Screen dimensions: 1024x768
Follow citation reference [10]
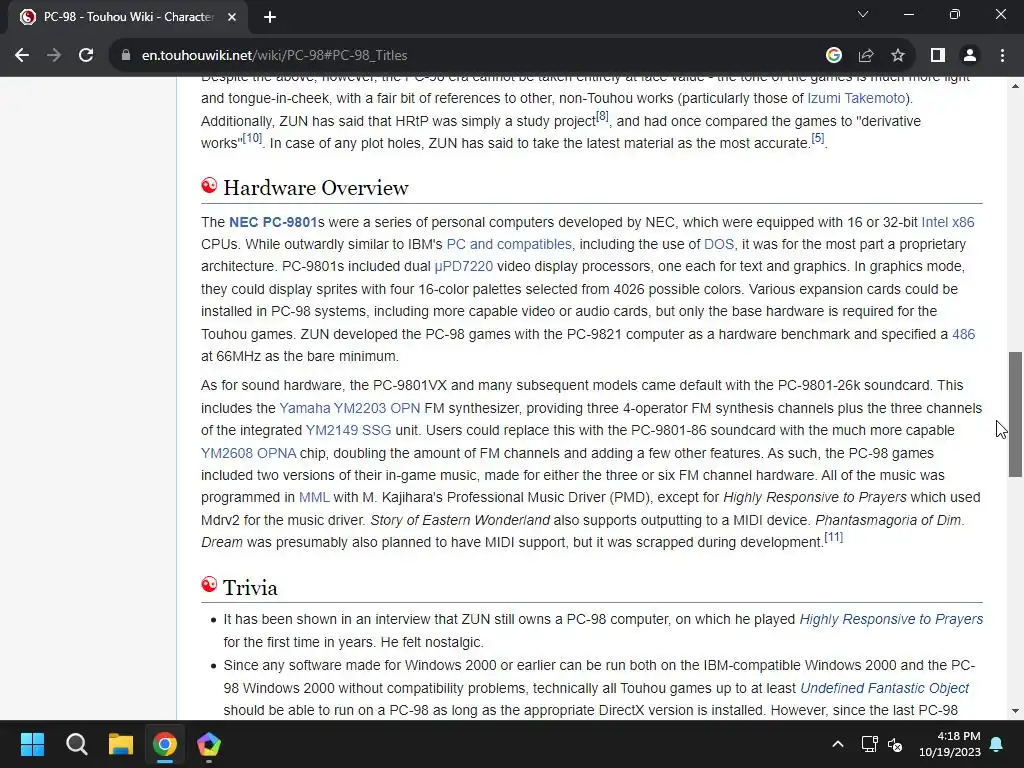(x=252, y=138)
